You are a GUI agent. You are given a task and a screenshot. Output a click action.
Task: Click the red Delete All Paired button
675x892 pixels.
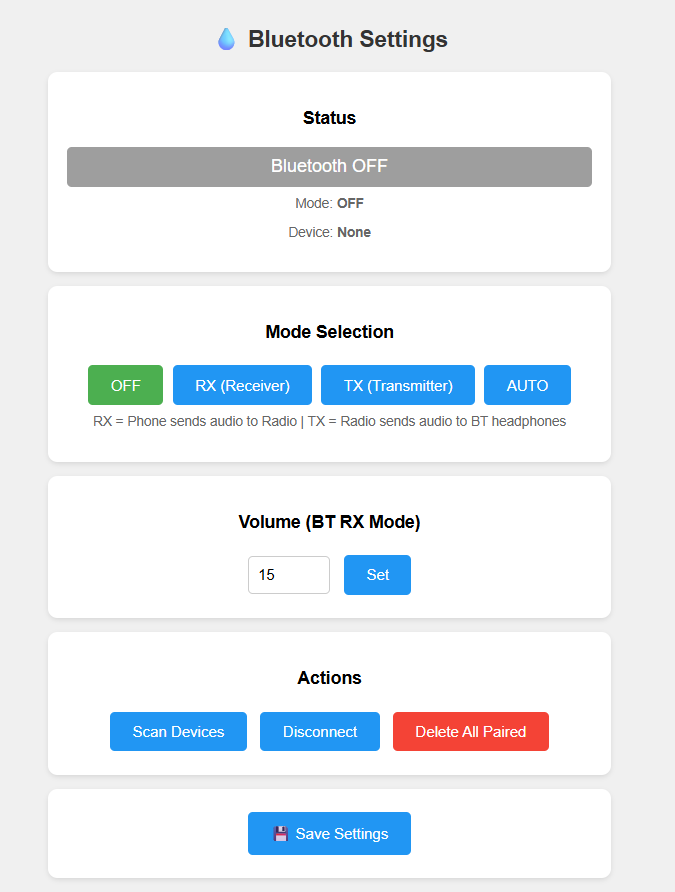click(x=470, y=732)
